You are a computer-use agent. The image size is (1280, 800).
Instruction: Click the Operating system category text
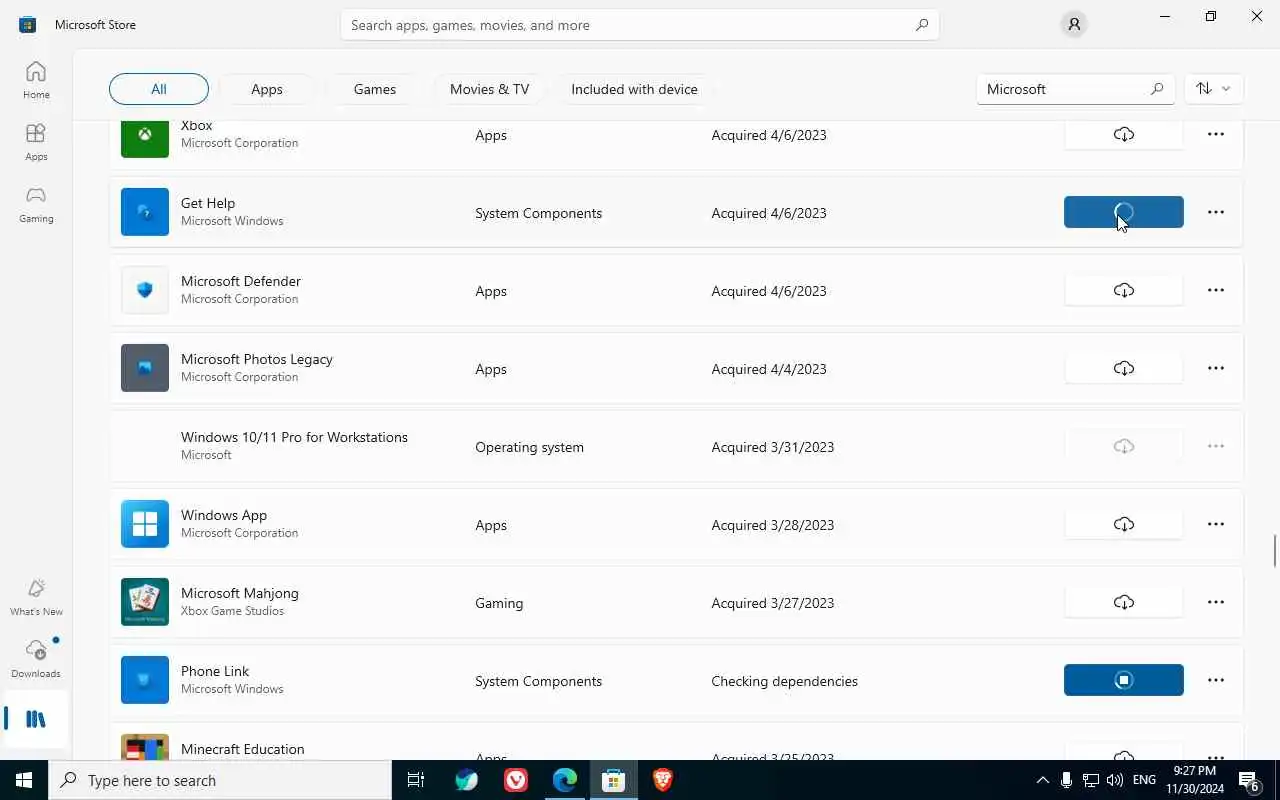529,447
